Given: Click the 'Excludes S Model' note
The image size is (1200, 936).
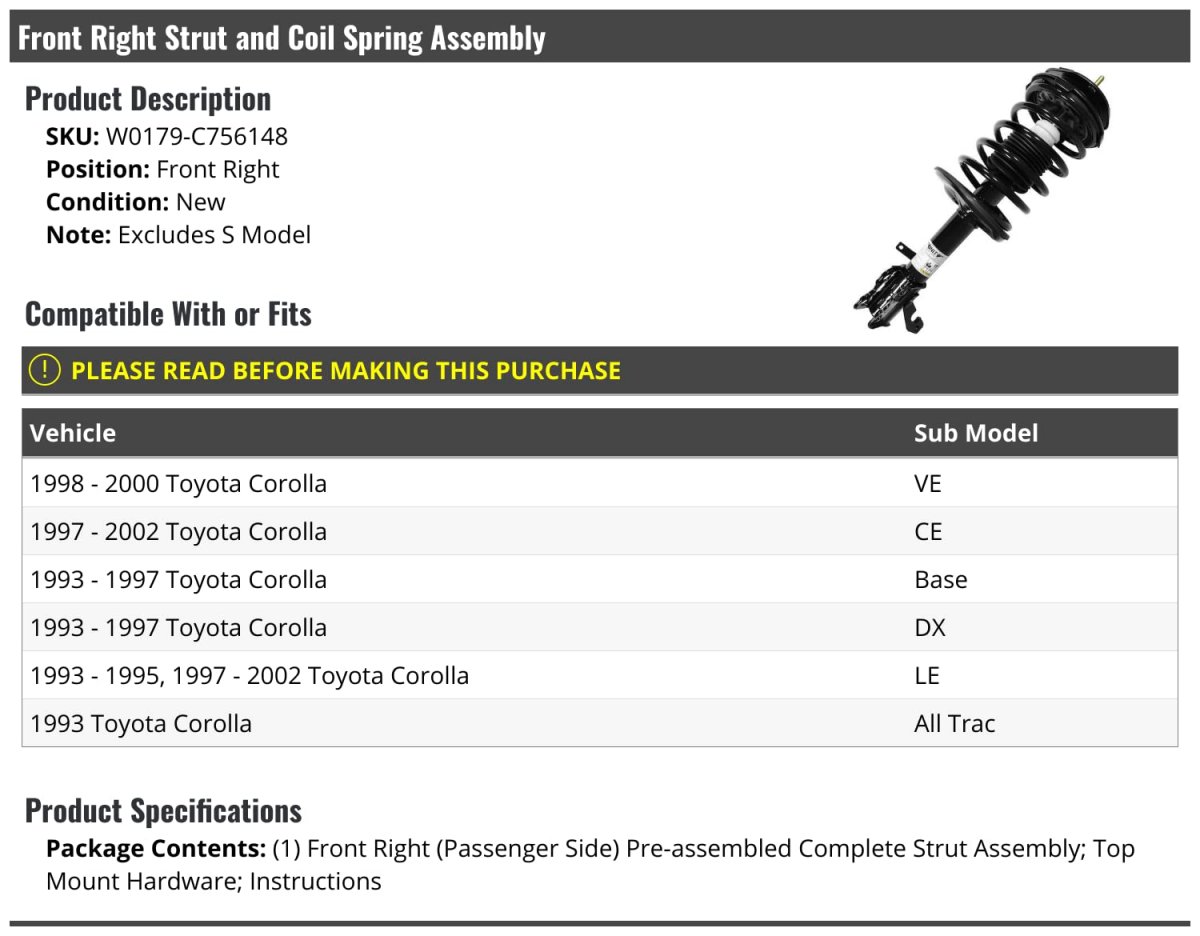Looking at the screenshot, I should click(x=214, y=235).
